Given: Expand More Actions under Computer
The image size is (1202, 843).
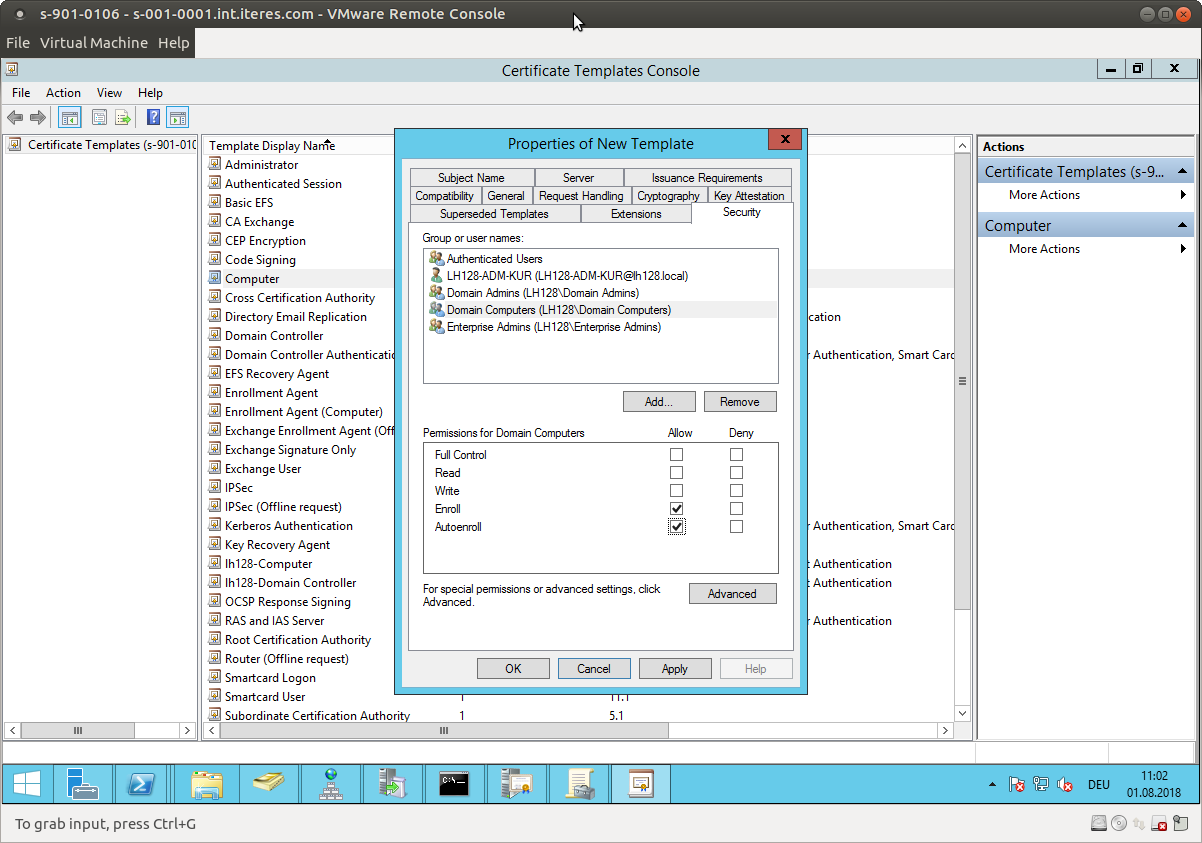Looking at the screenshot, I should pyautogui.click(x=1085, y=249).
